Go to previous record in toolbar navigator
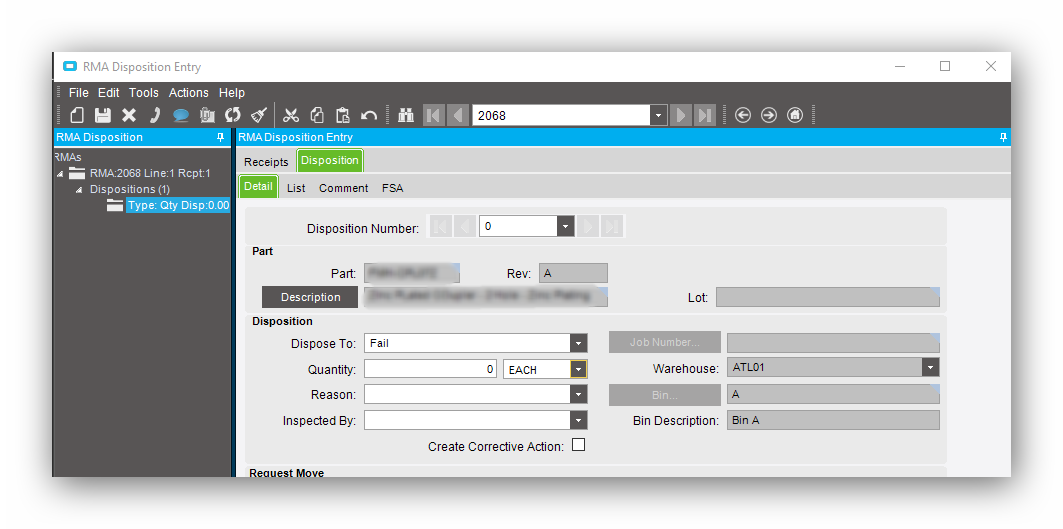 click(x=458, y=115)
